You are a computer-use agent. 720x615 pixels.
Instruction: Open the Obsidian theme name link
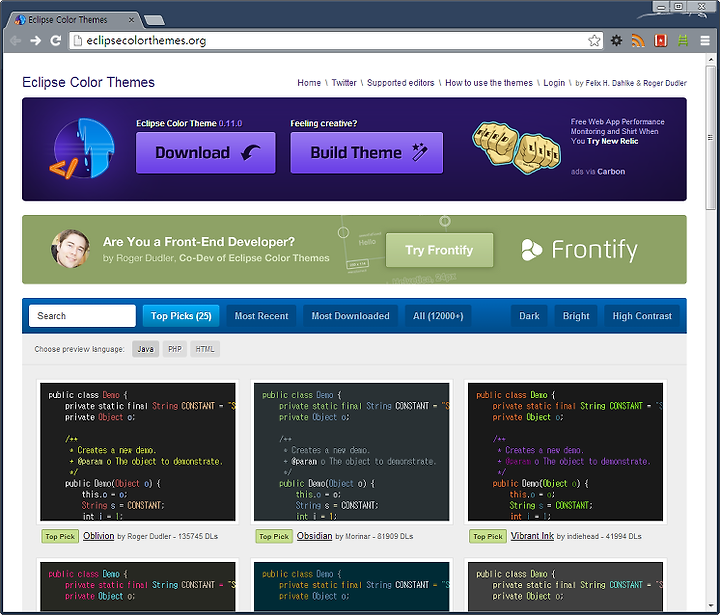314,536
